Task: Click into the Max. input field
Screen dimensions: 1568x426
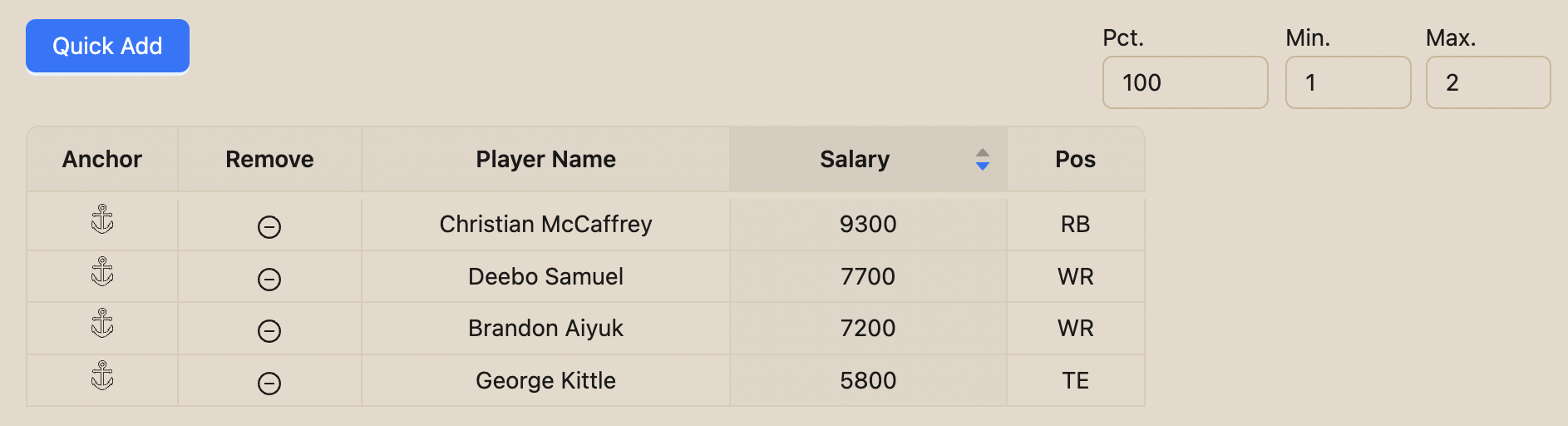Action: pyautogui.click(x=1488, y=82)
